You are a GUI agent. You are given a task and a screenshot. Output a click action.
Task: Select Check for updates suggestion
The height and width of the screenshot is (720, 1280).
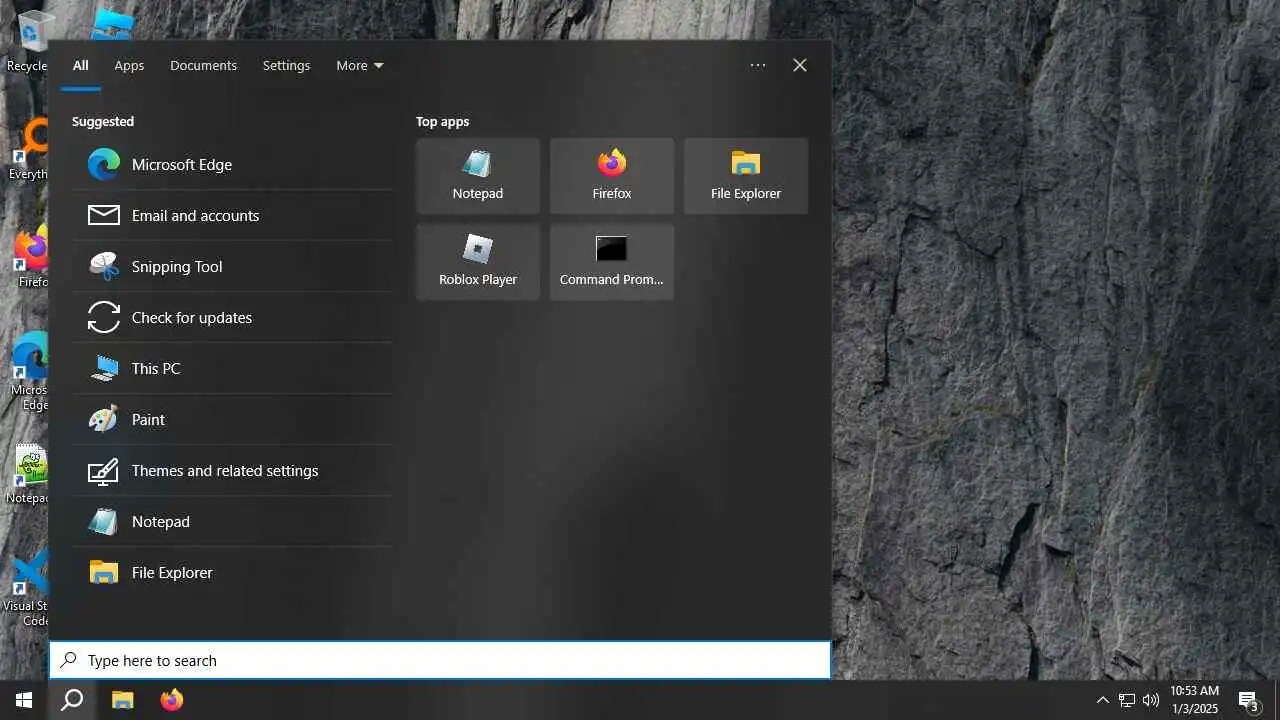click(x=232, y=317)
